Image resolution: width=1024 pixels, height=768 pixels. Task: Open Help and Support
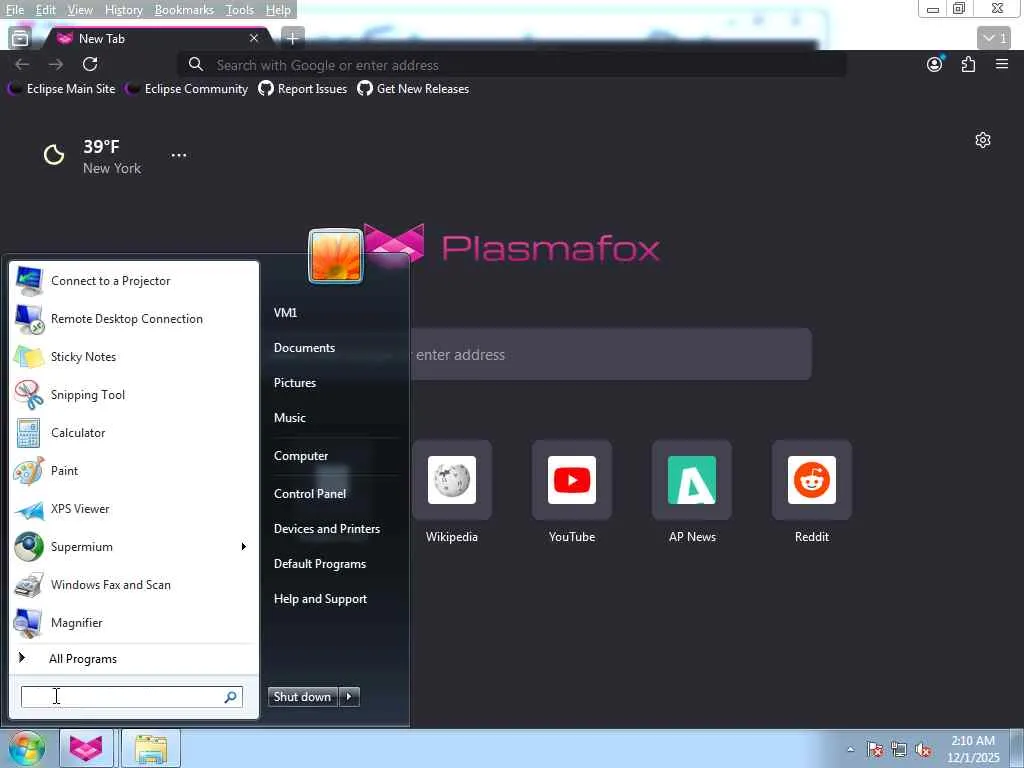click(x=320, y=599)
